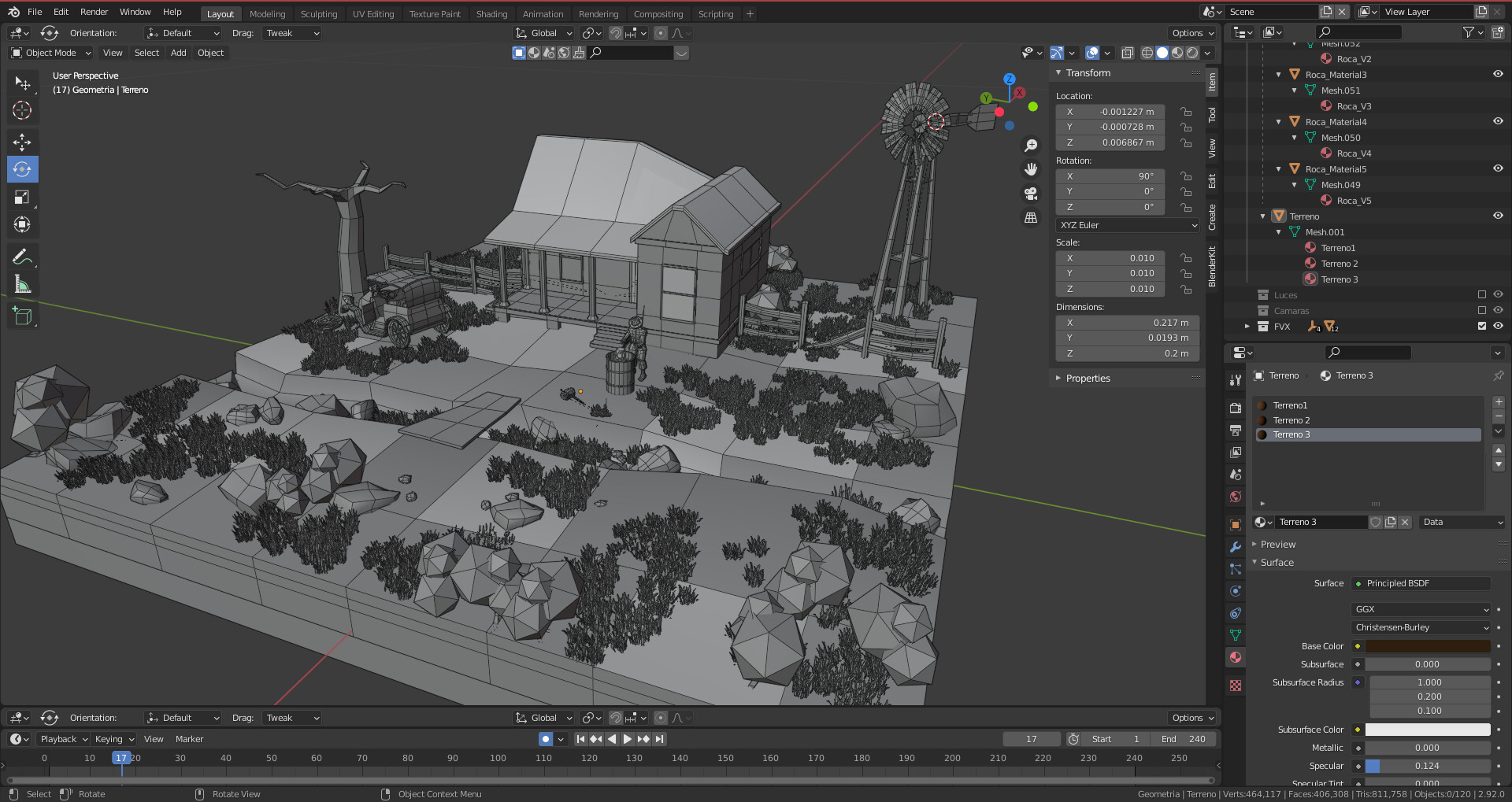Open the Particle Properties tab

pos(1235,569)
